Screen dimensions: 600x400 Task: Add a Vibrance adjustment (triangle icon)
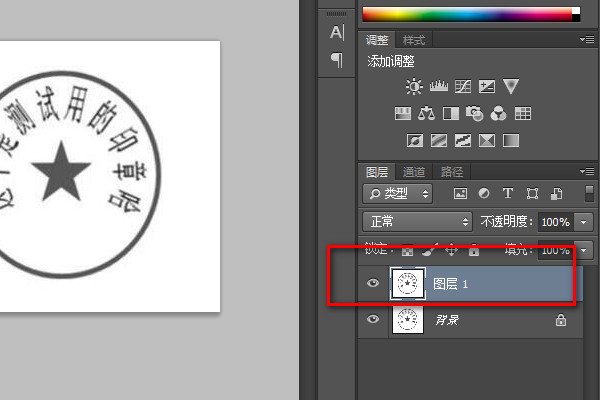[x=510, y=87]
